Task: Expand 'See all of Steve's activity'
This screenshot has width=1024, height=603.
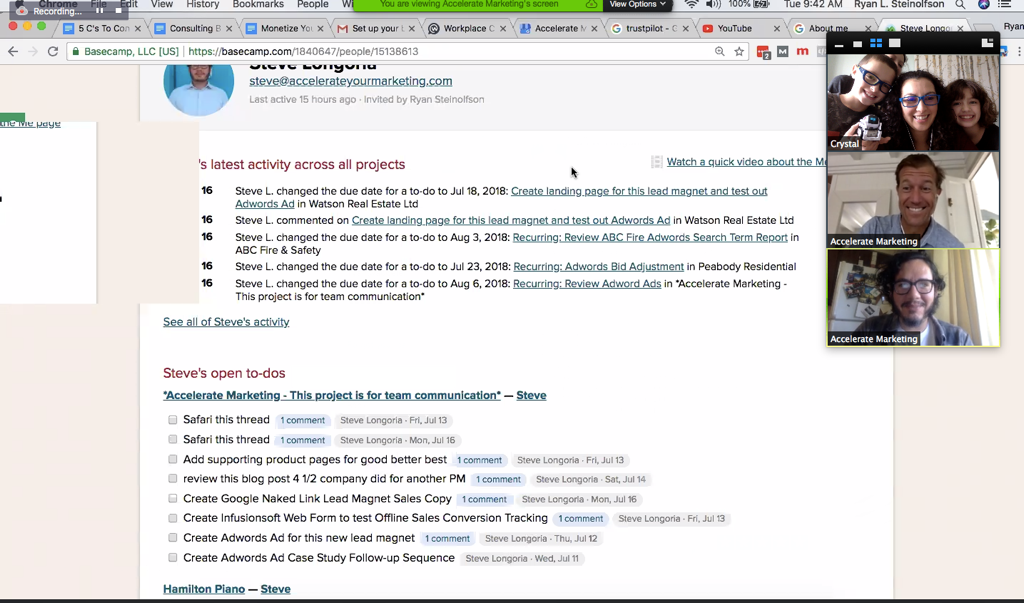Action: click(226, 322)
